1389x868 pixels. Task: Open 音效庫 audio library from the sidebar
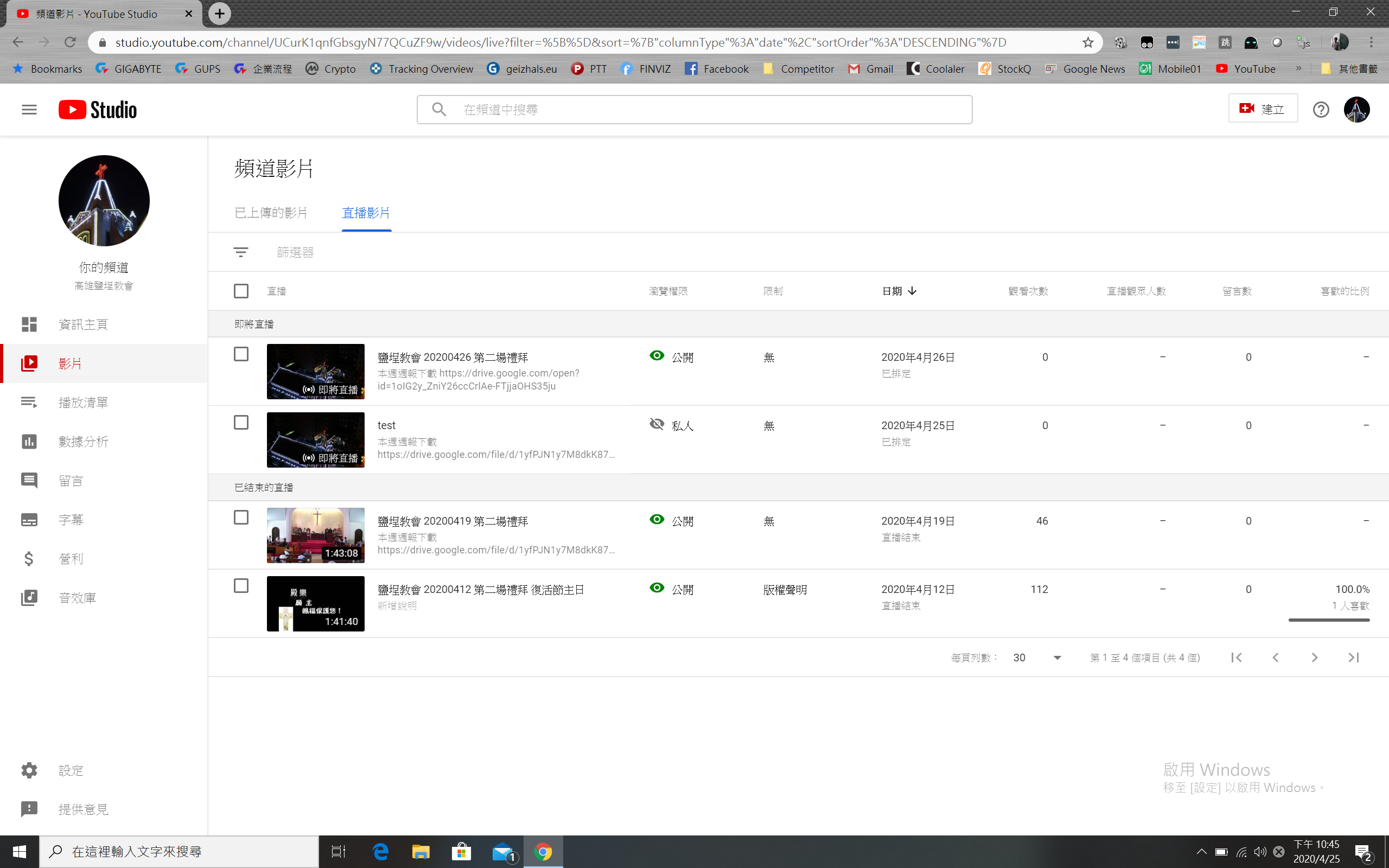click(77, 598)
